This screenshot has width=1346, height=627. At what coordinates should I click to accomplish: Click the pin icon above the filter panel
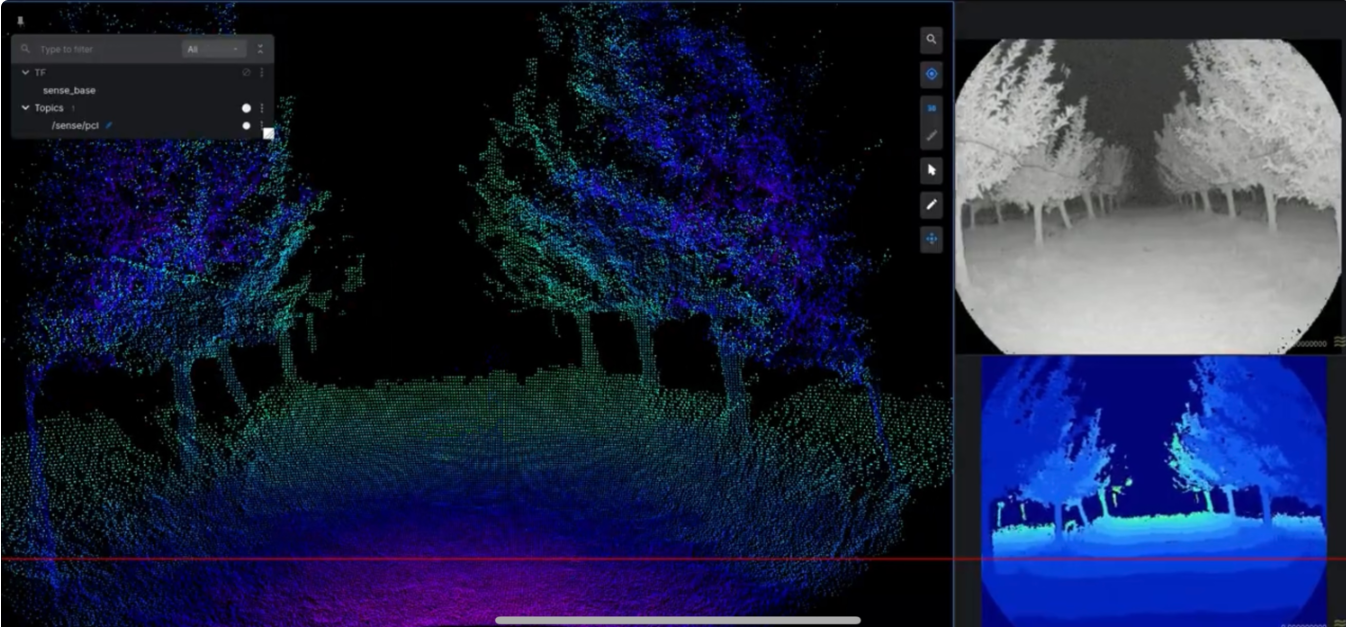20,21
